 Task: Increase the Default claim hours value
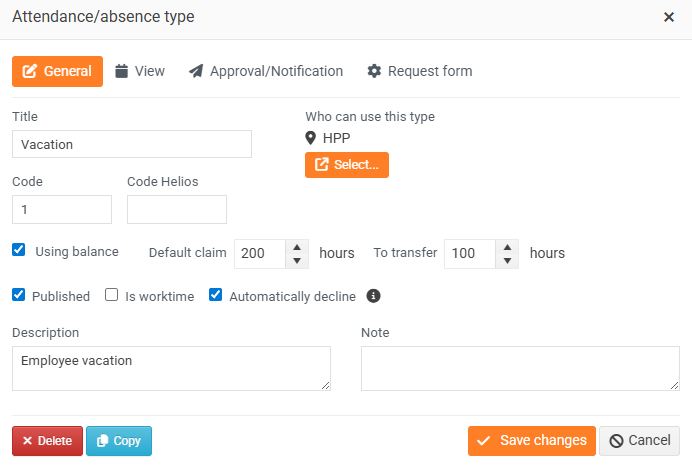point(297,246)
